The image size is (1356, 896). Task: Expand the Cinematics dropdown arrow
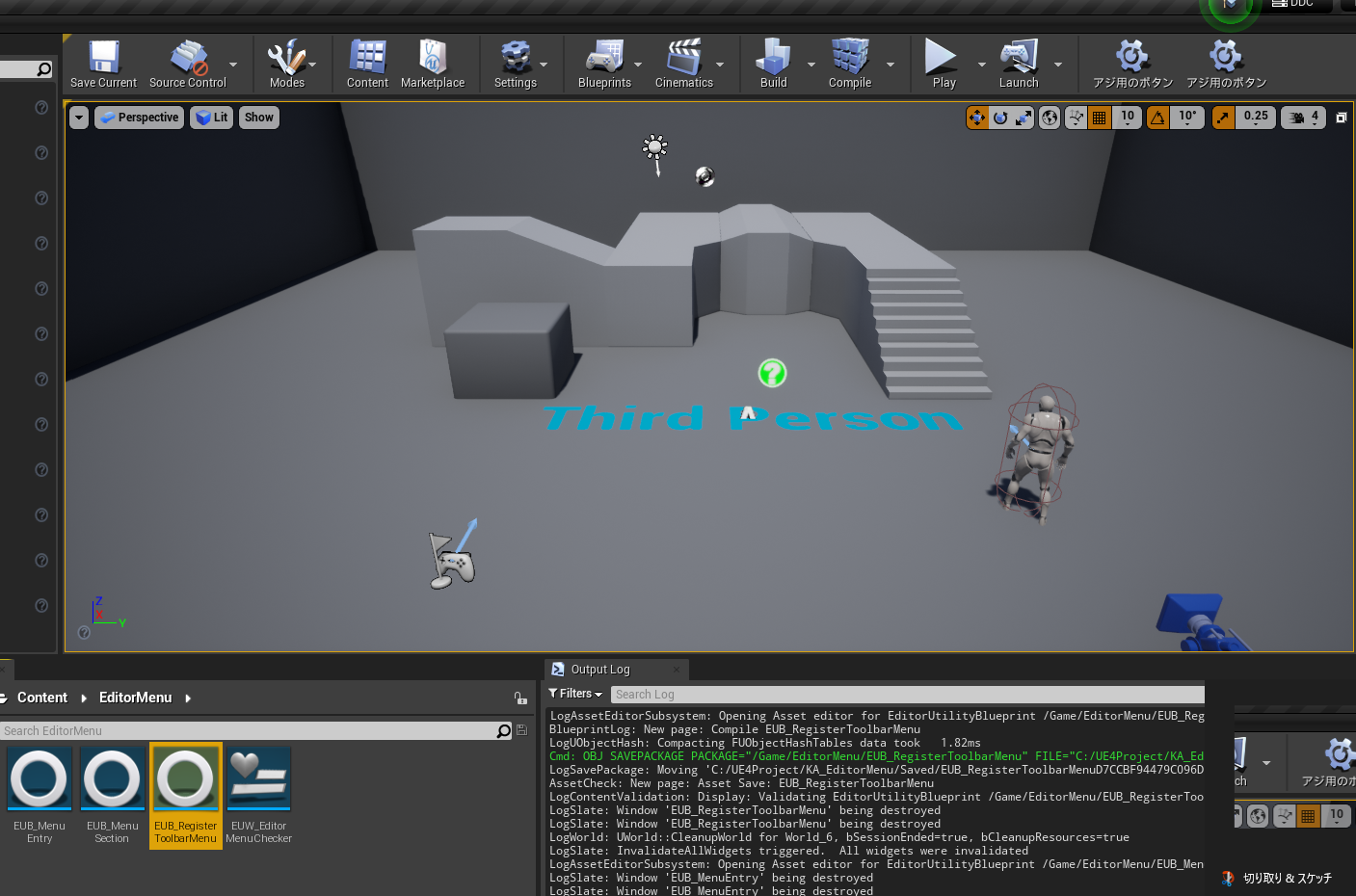[720, 65]
